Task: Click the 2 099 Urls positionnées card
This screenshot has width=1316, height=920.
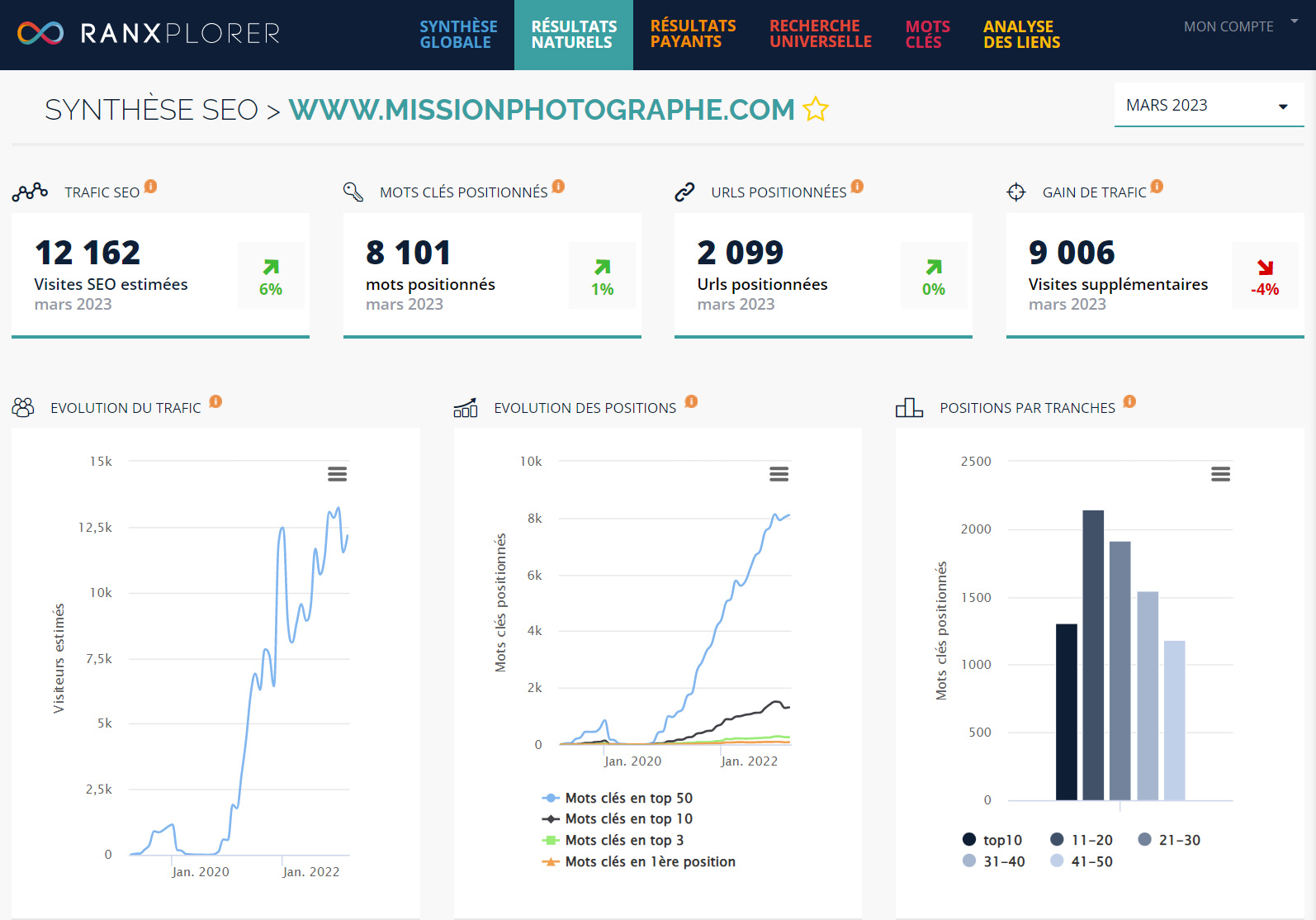Action: tap(823, 275)
